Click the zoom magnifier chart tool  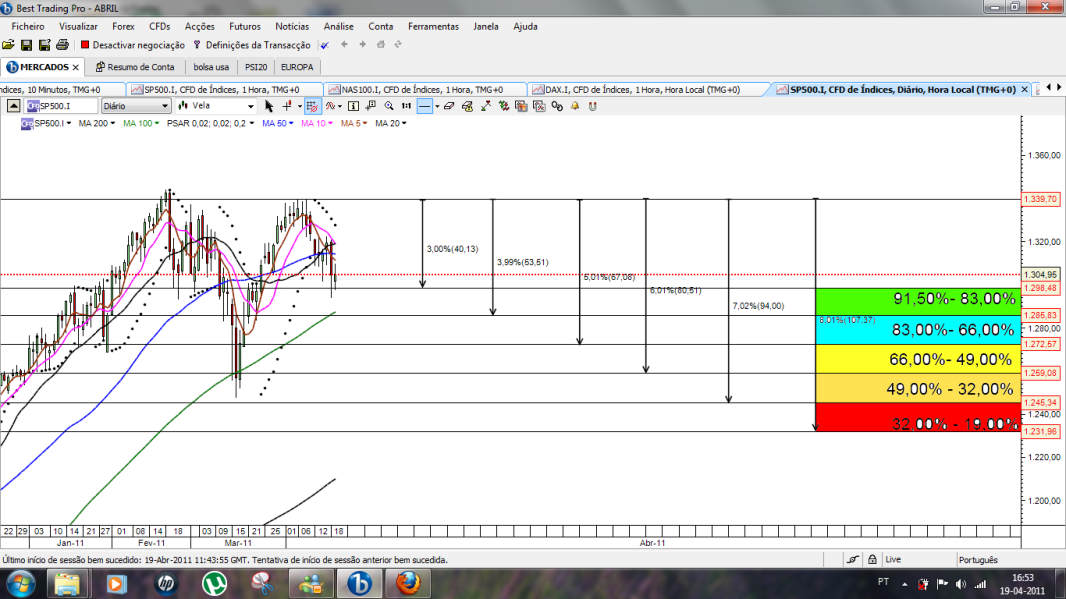389,106
